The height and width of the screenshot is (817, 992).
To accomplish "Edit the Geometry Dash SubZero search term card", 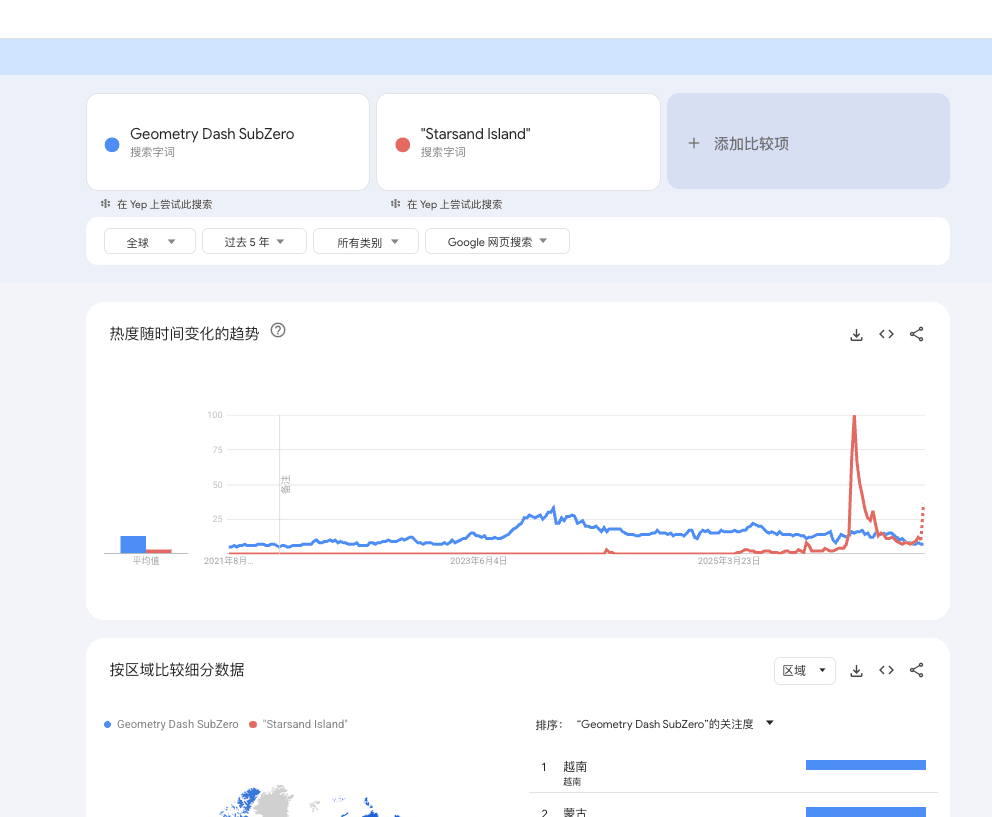I will pos(228,142).
